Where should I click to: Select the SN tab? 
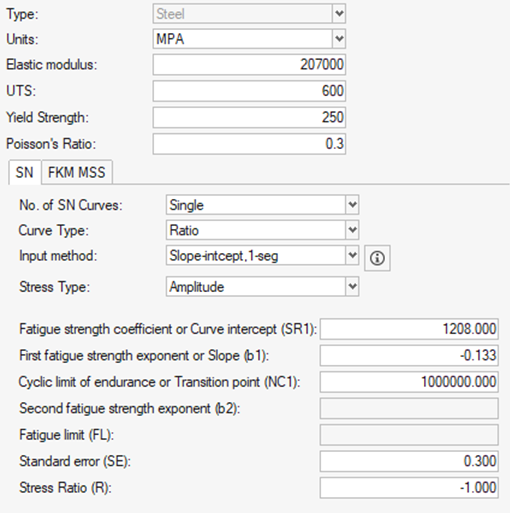[x=25, y=172]
